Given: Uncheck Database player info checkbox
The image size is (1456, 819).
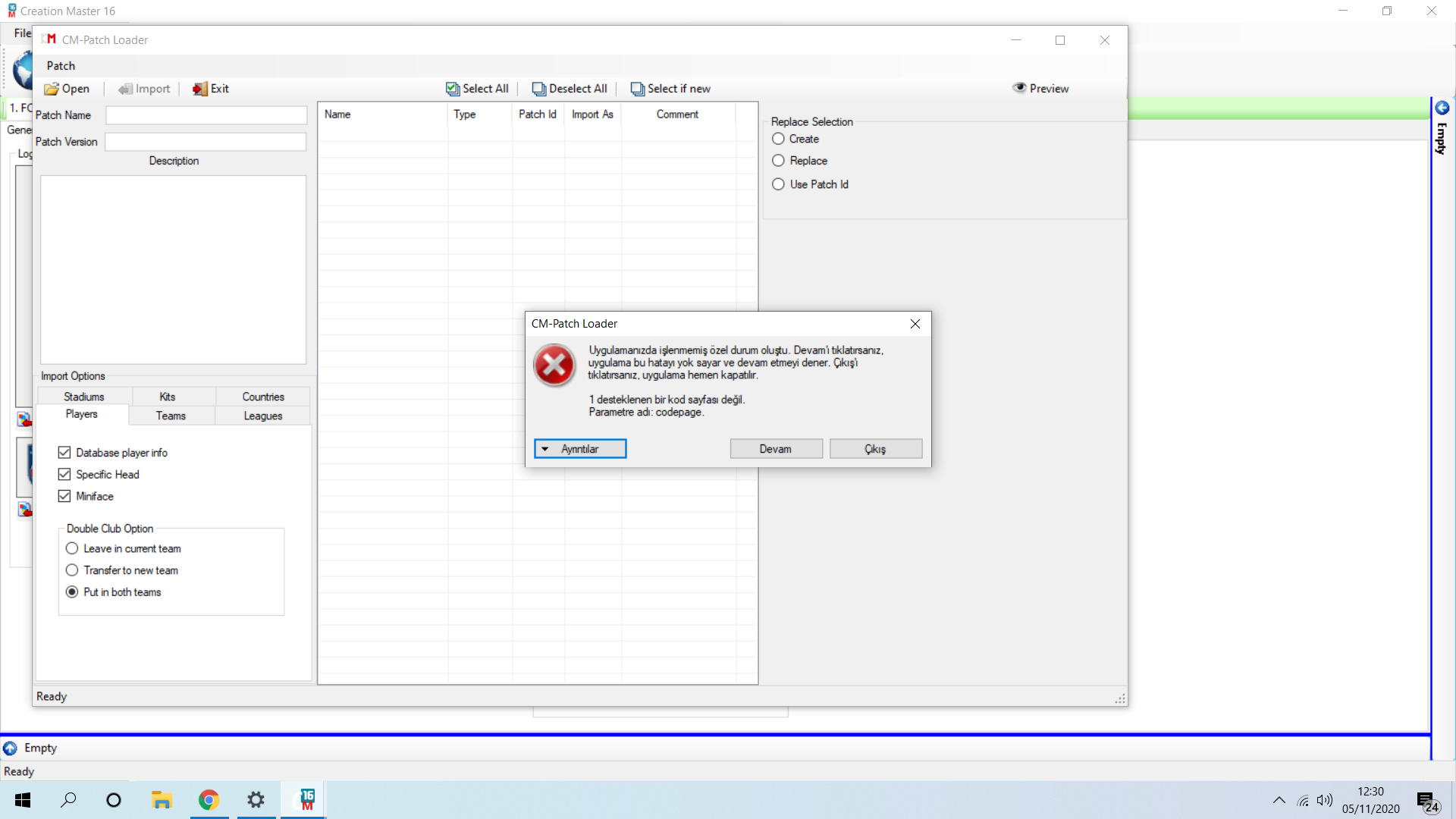Looking at the screenshot, I should [x=64, y=453].
